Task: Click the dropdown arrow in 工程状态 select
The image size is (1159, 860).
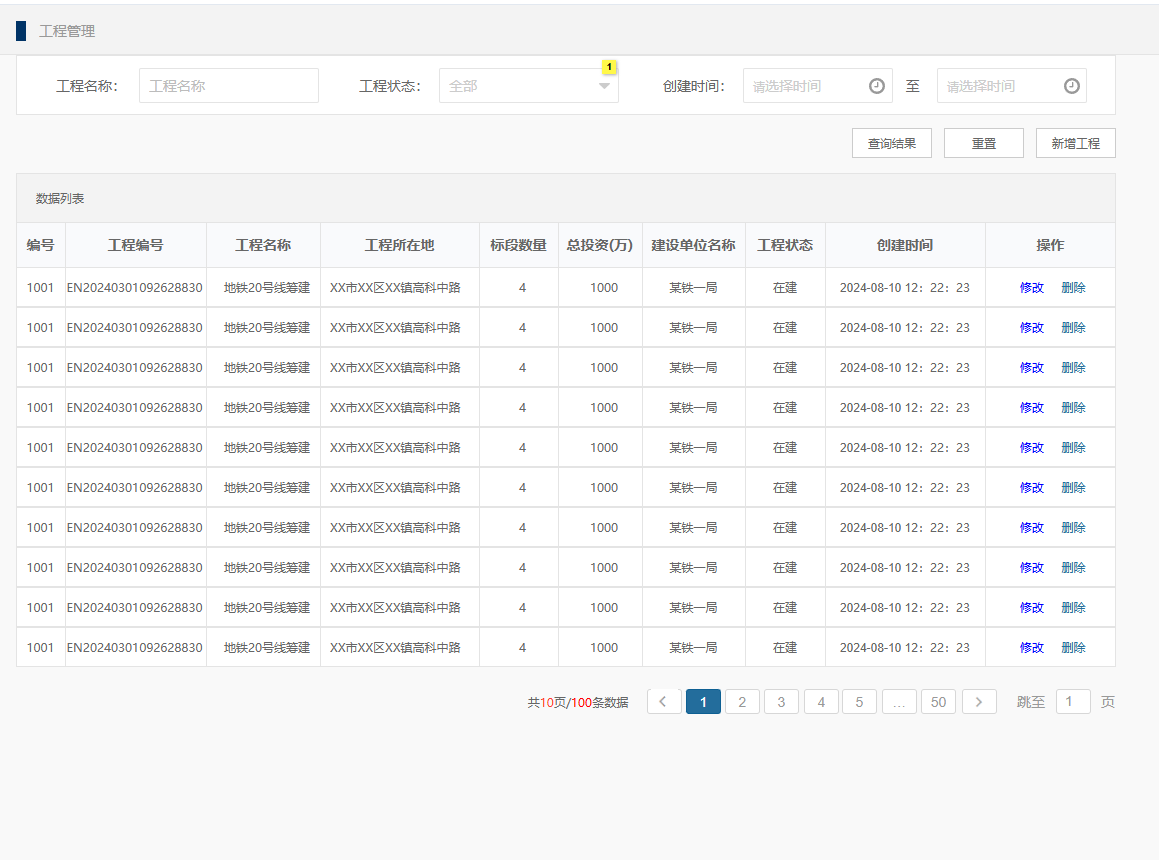Action: click(604, 86)
